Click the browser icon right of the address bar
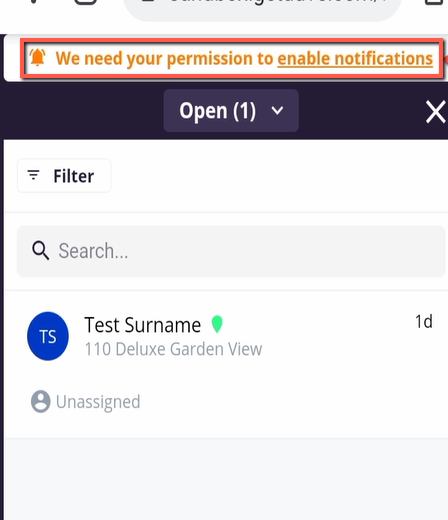This screenshot has width=448, height=520. 435,2
